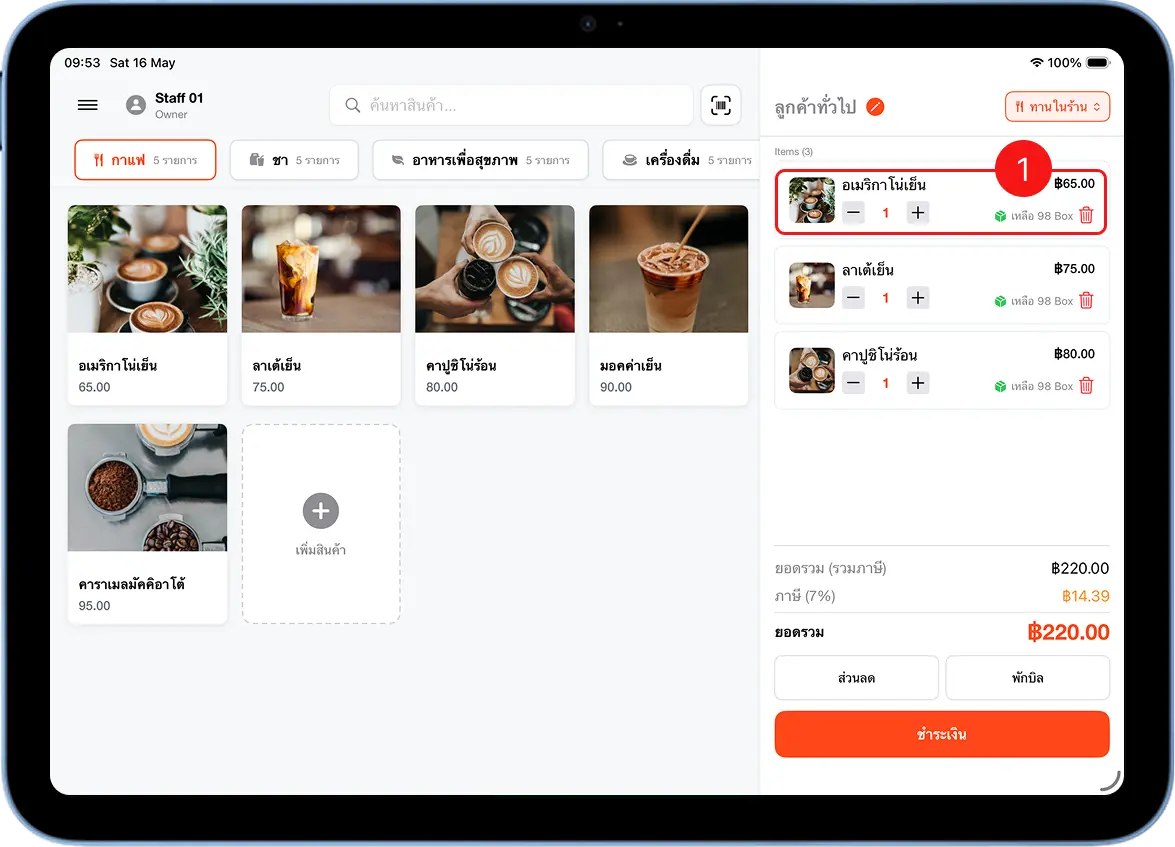Decrease quantity of ลาเต้เย็น

pos(853,298)
